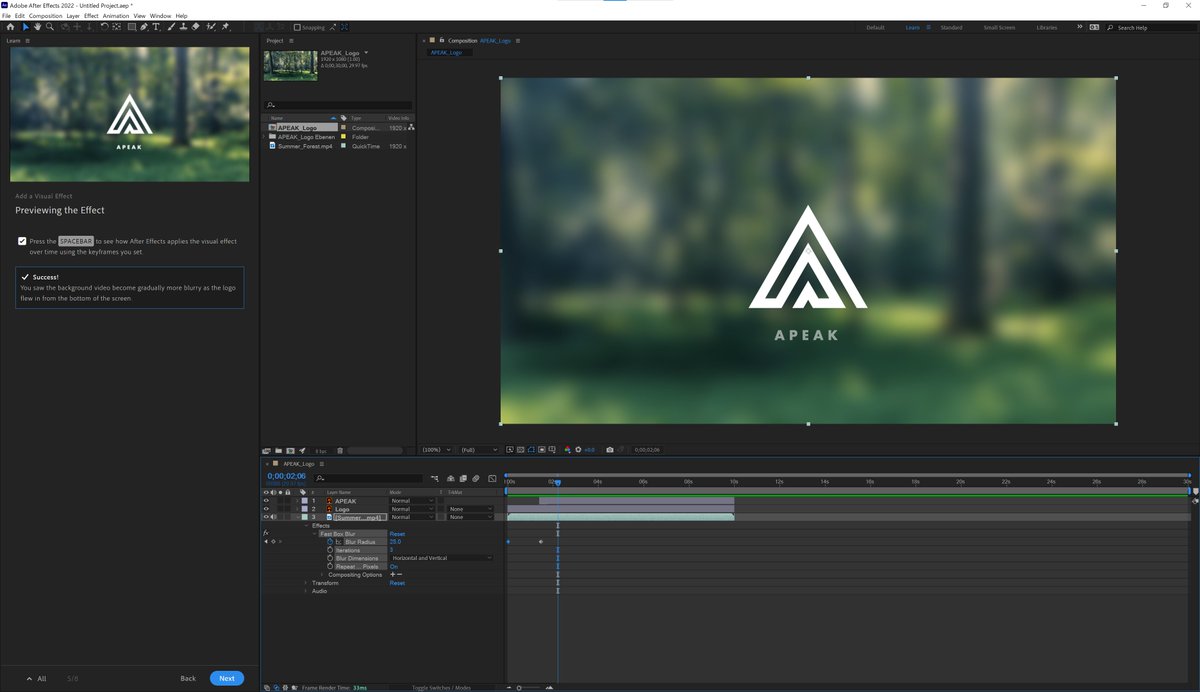Open the Logo layer TrkMat dropdown
Viewport: 1200px width, 692px height.
470,509
